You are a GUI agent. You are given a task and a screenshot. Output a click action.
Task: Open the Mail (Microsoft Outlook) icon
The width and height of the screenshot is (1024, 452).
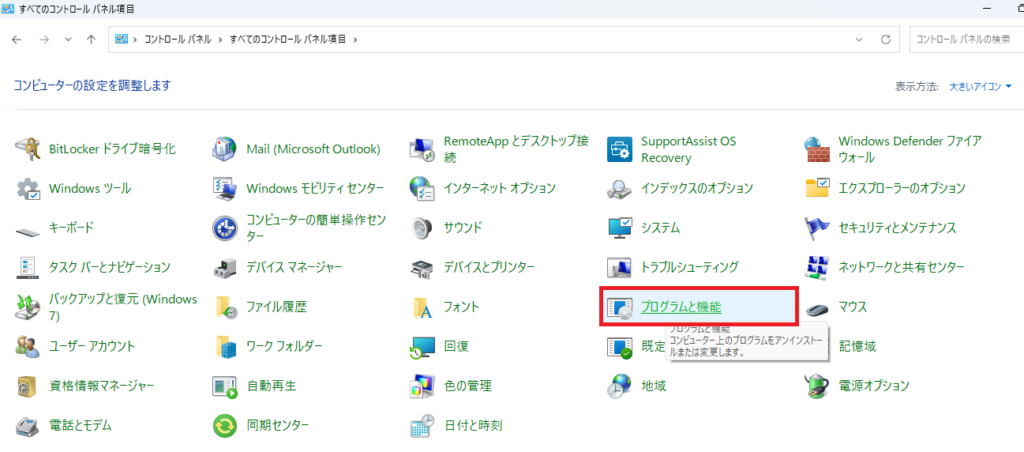[x=225, y=150]
